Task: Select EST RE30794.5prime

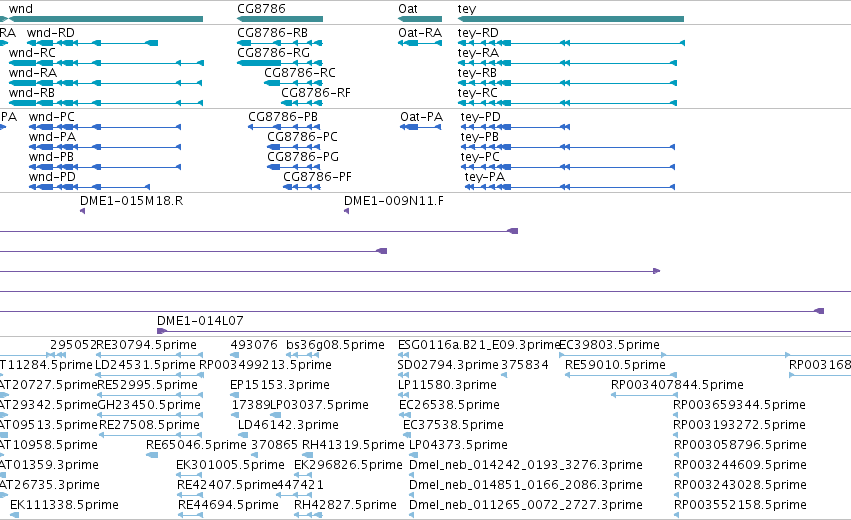Action: (x=147, y=345)
